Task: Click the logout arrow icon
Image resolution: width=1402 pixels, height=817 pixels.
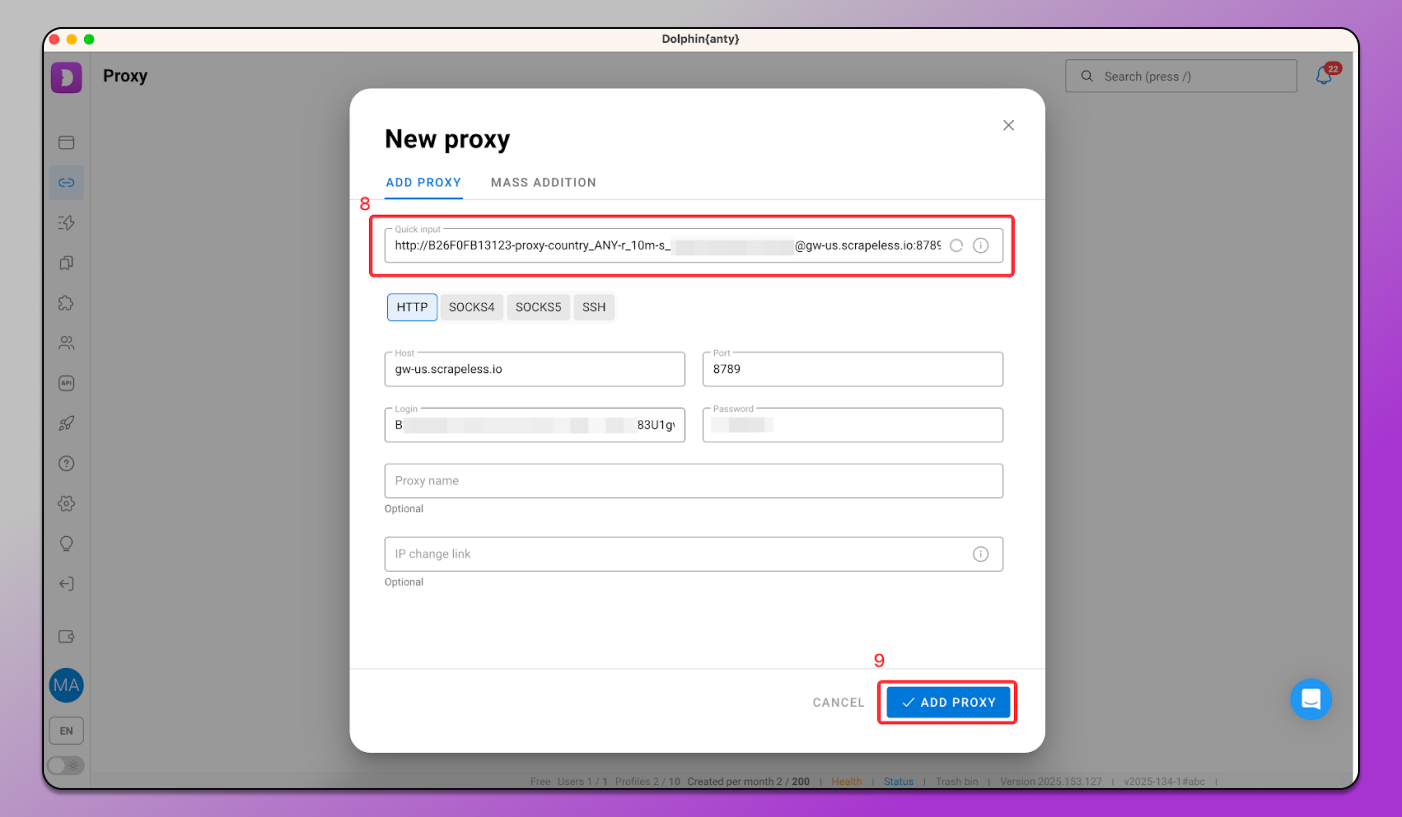Action: point(66,584)
